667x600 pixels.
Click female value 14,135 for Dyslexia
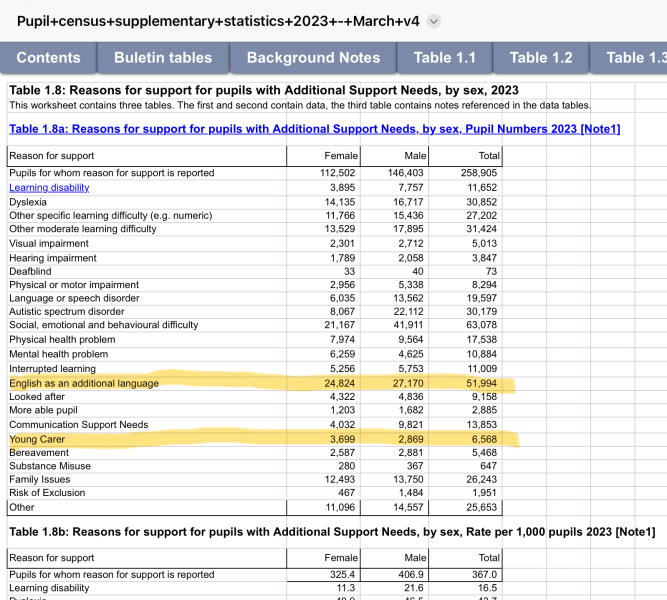click(339, 202)
